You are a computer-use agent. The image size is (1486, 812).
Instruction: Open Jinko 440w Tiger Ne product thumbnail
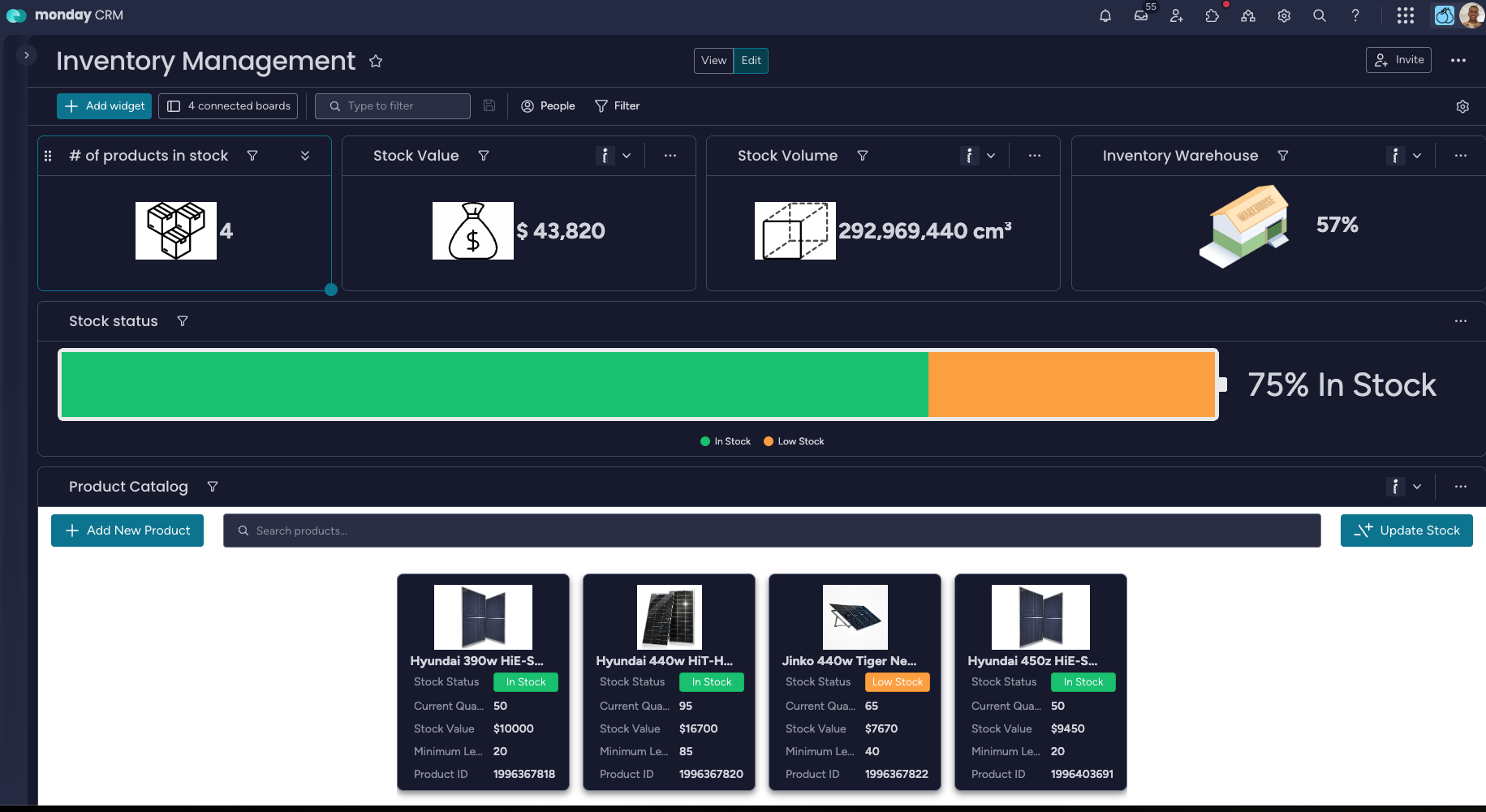coord(855,617)
